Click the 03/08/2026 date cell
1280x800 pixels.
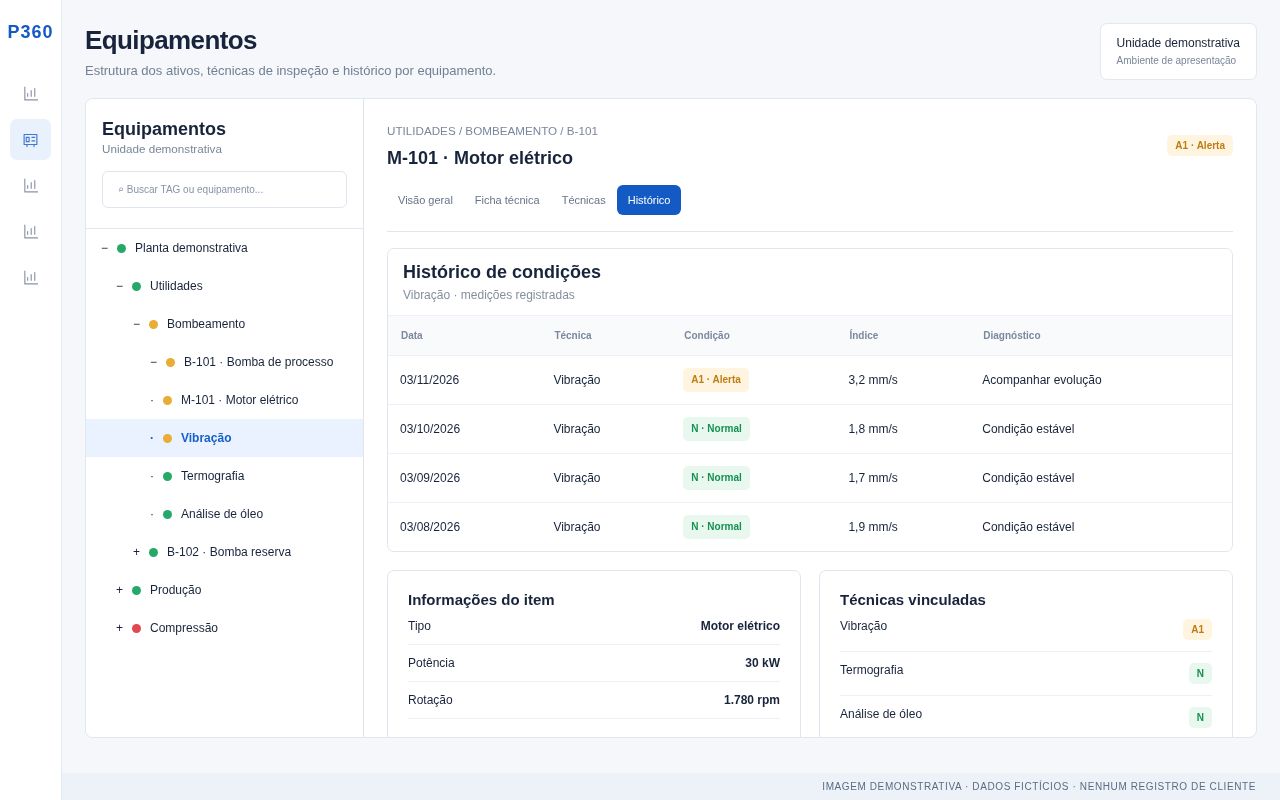[430, 527]
